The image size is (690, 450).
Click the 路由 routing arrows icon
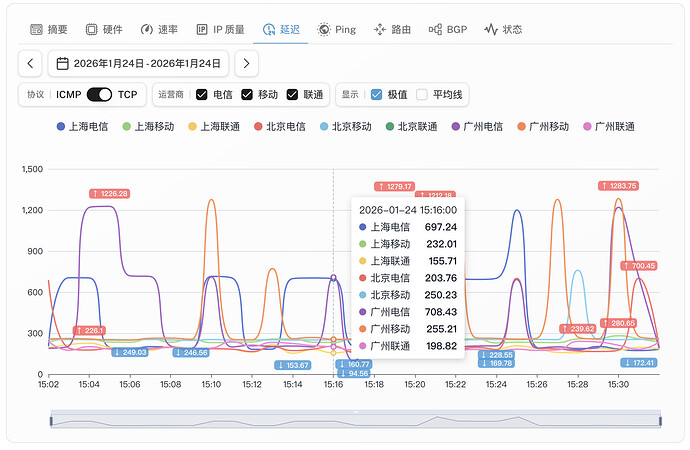click(x=379, y=29)
